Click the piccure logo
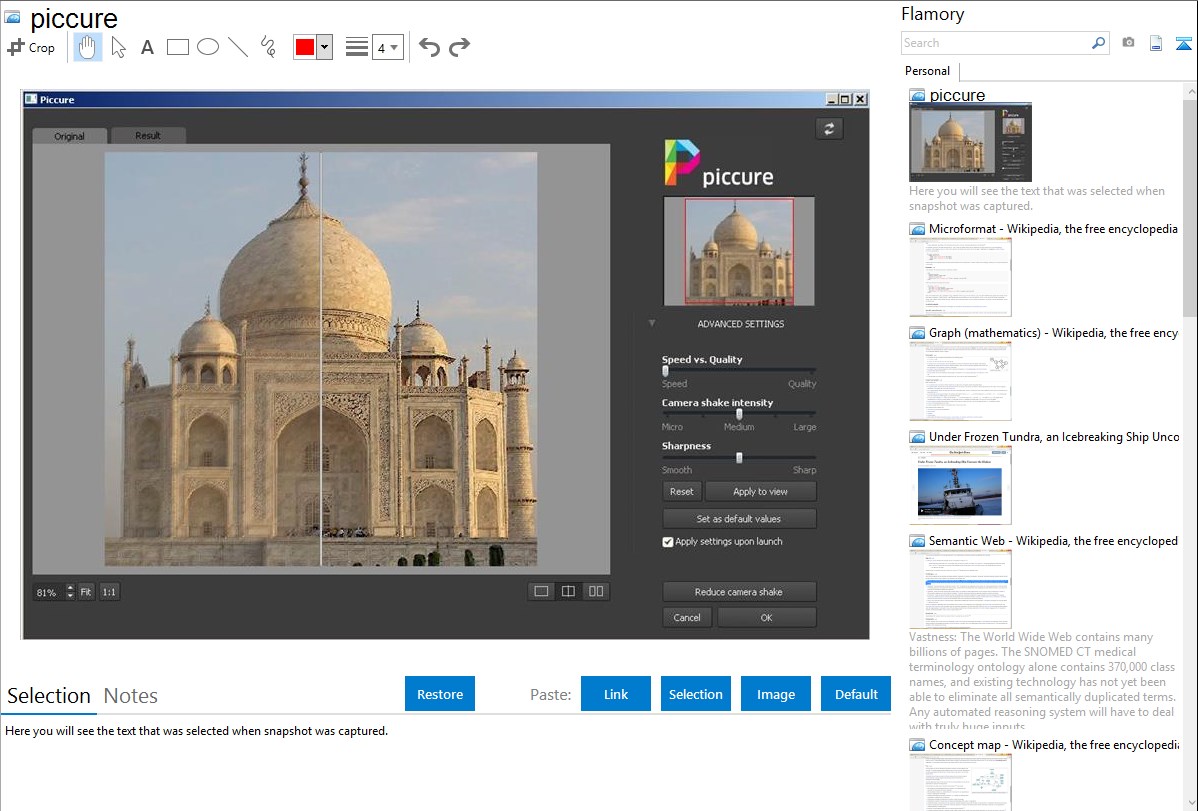The height and width of the screenshot is (811, 1198). [x=719, y=164]
